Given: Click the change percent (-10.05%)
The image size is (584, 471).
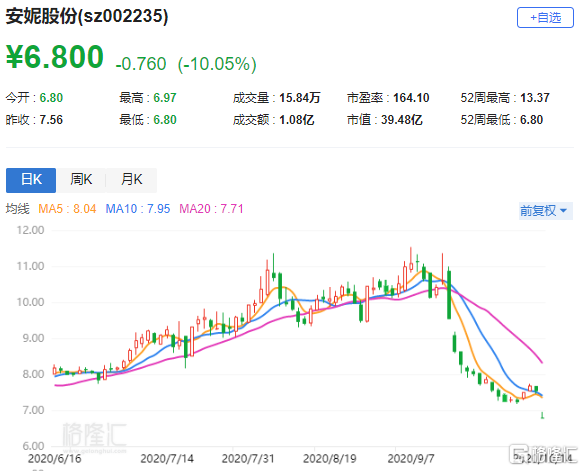Looking at the screenshot, I should click(217, 64).
